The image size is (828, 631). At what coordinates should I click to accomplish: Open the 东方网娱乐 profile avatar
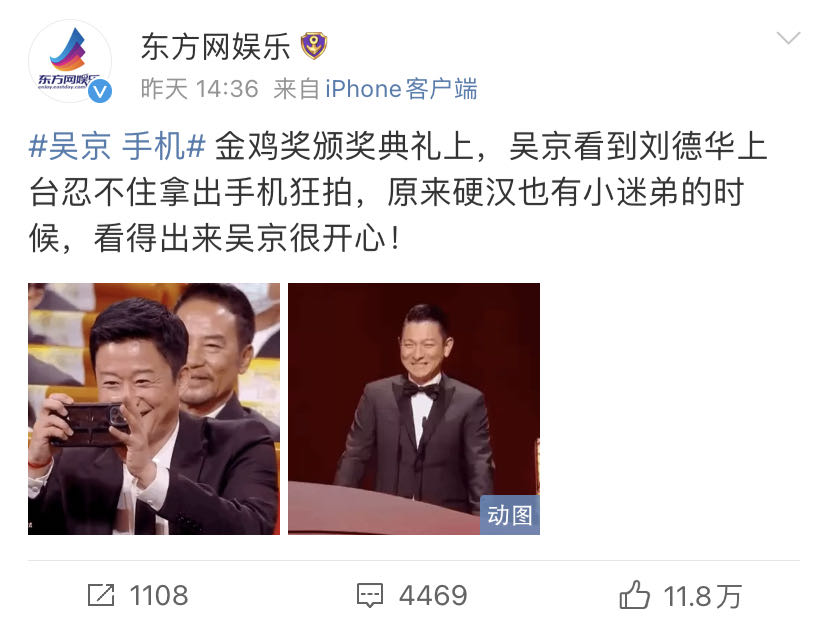[70, 61]
